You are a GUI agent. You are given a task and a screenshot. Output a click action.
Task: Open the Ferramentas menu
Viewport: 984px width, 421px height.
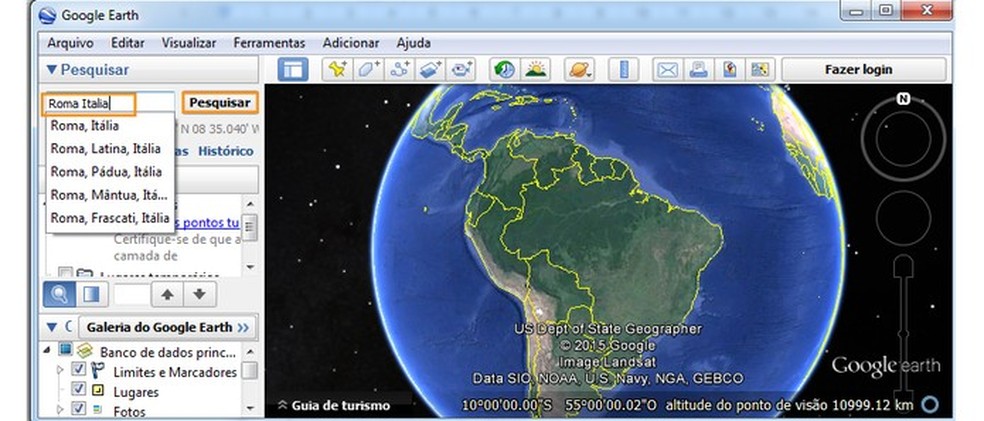[x=269, y=43]
